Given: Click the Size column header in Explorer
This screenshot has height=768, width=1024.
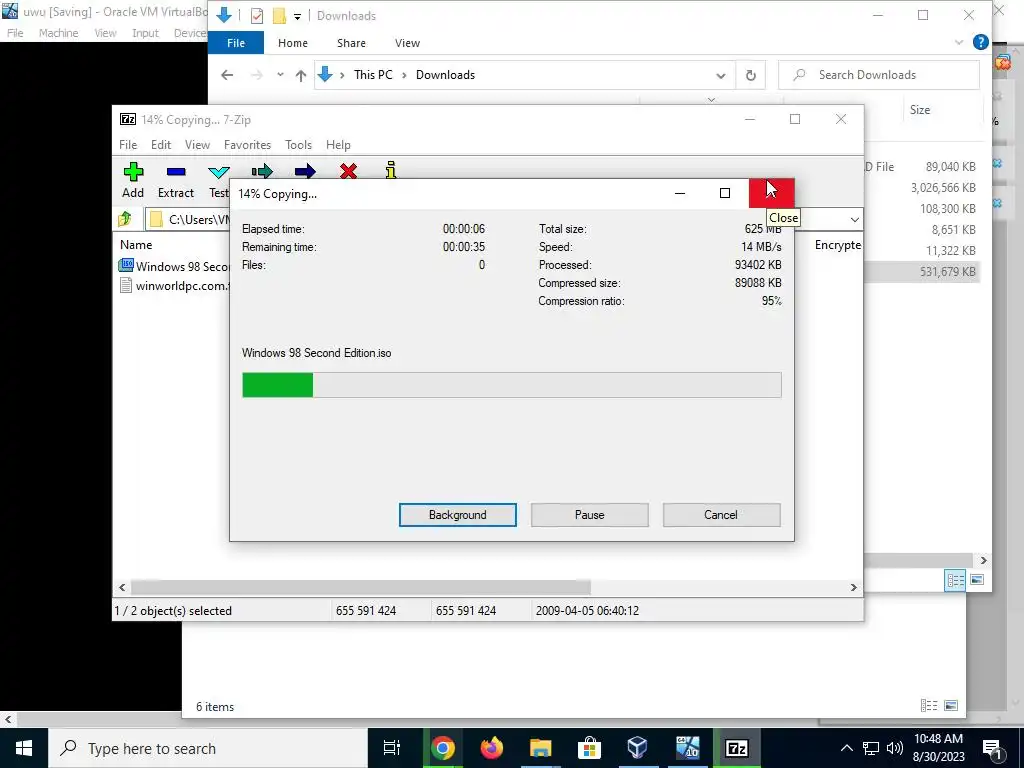Looking at the screenshot, I should pos(920,110).
